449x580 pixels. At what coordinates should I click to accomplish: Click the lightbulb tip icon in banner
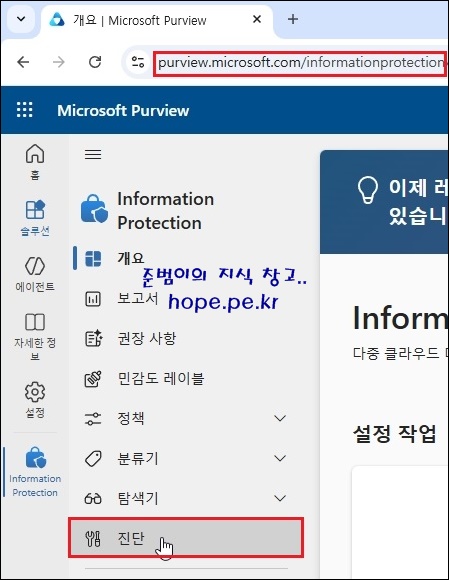point(368,190)
